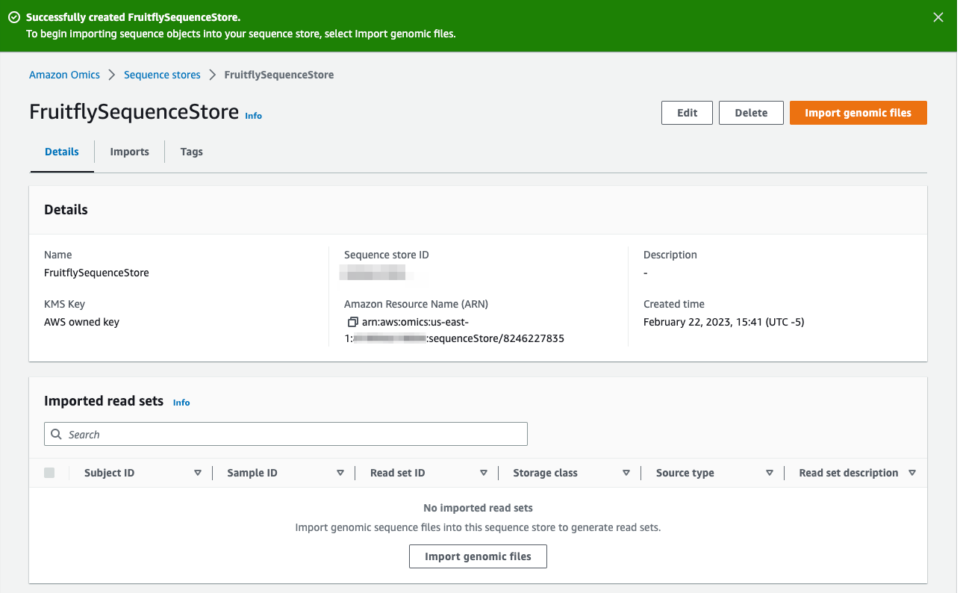Image resolution: width=960 pixels, height=593 pixels.
Task: Click the magnifier icon in the search field
Action: [58, 433]
